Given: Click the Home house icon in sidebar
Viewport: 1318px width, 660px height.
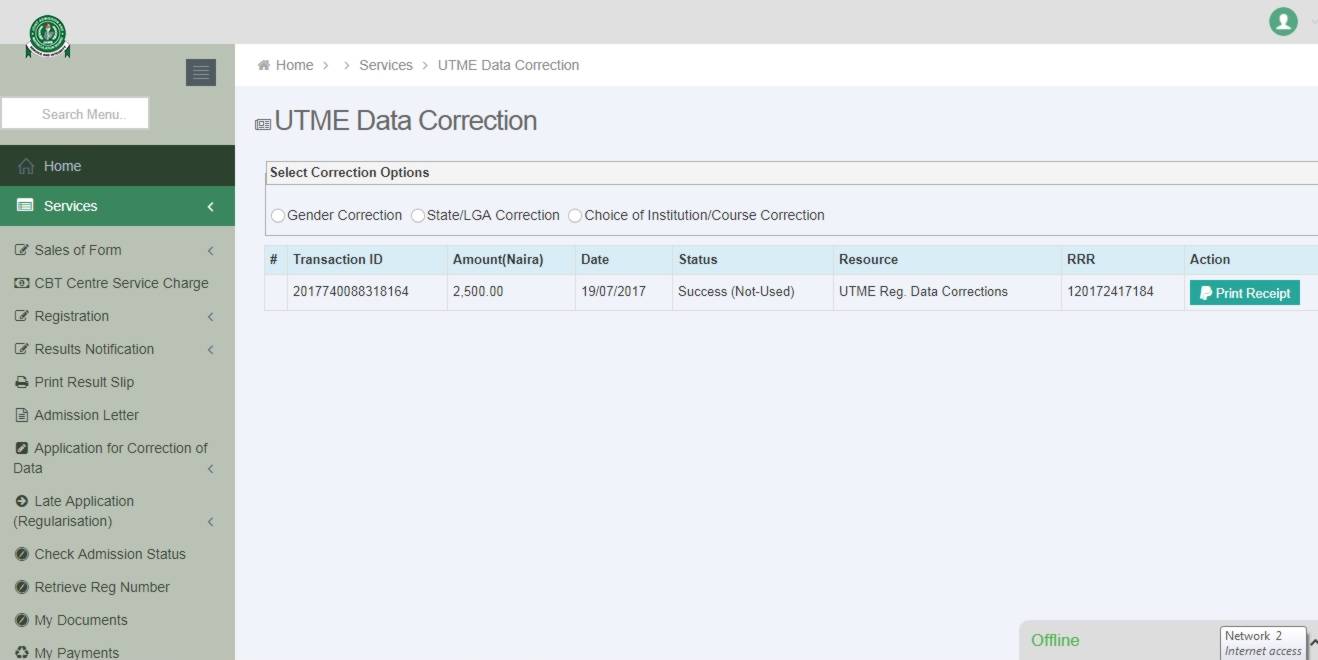Looking at the screenshot, I should (x=27, y=166).
